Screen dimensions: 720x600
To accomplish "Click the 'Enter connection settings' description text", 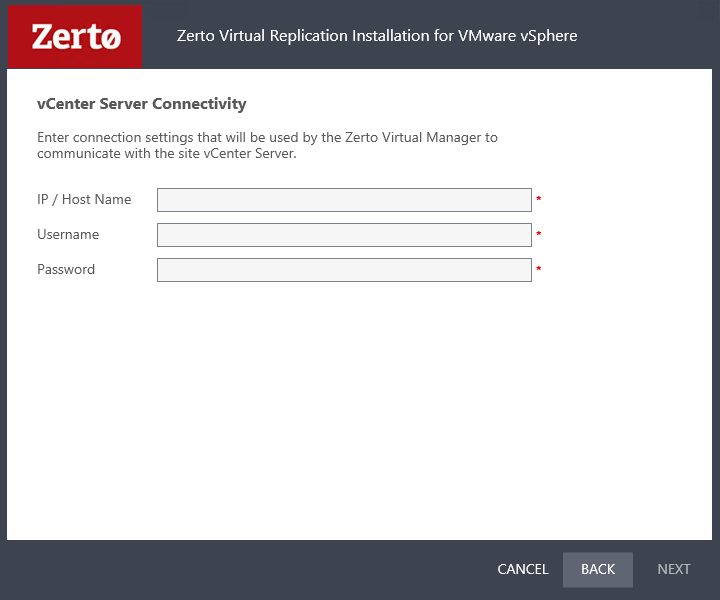I will click(267, 145).
